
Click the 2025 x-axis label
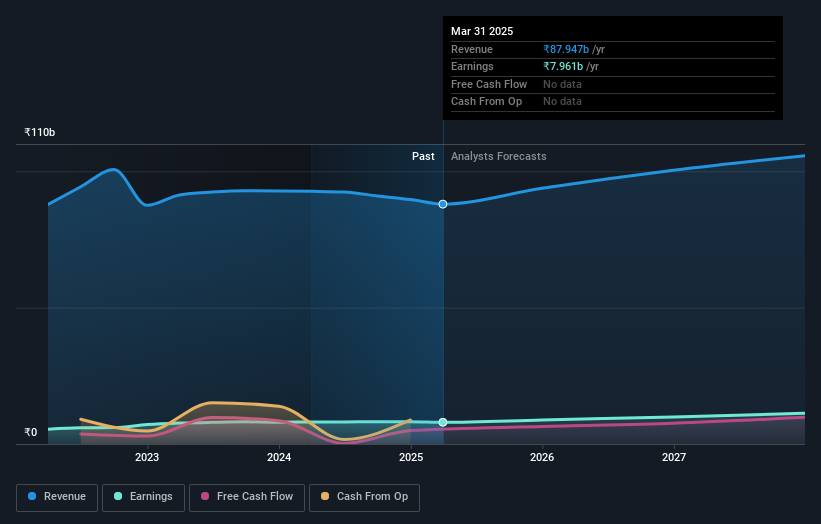click(411, 458)
